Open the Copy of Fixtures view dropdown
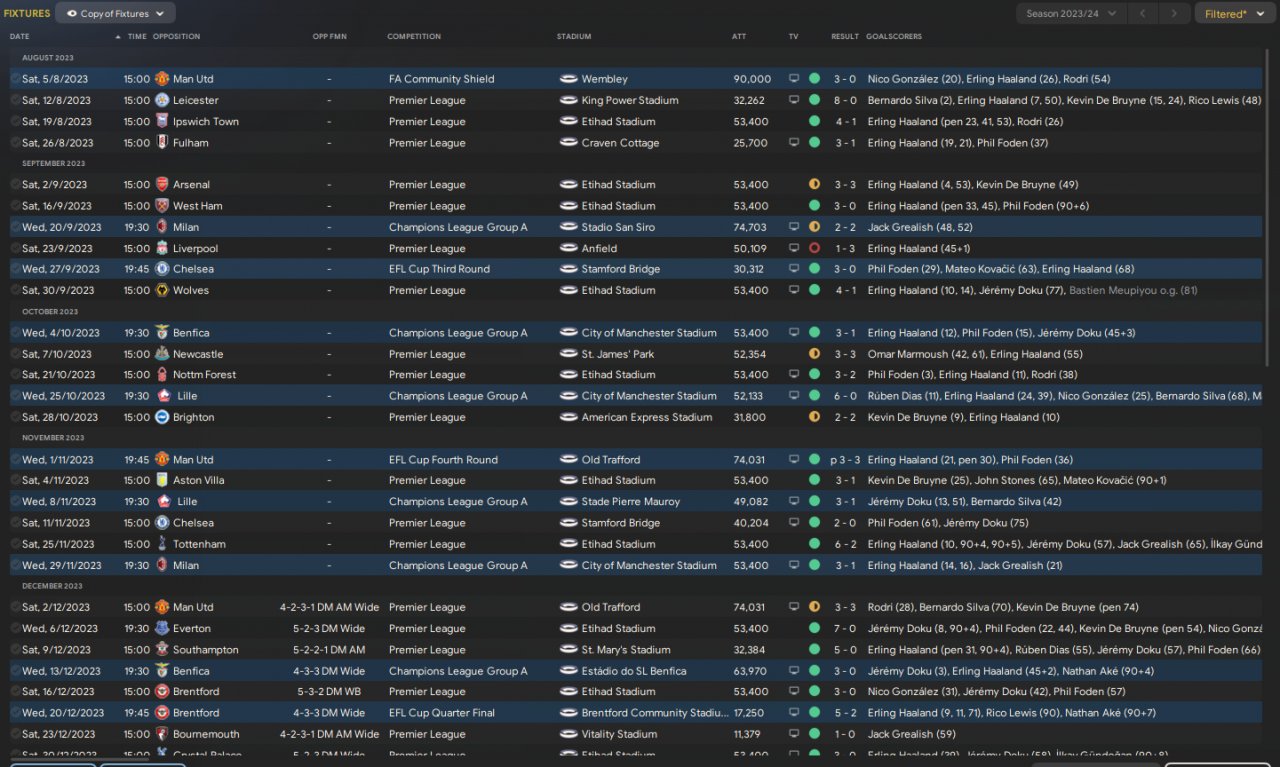The height and width of the screenshot is (767, 1280). (x=116, y=14)
